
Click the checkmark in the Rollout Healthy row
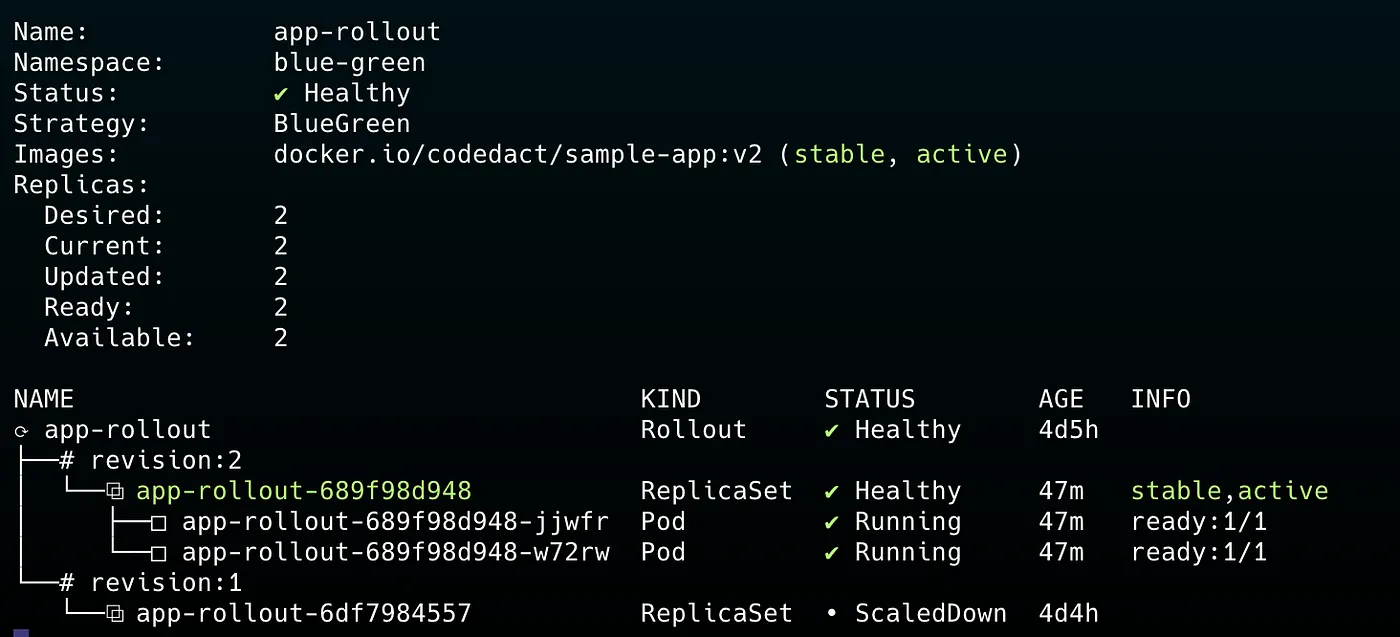(x=832, y=430)
